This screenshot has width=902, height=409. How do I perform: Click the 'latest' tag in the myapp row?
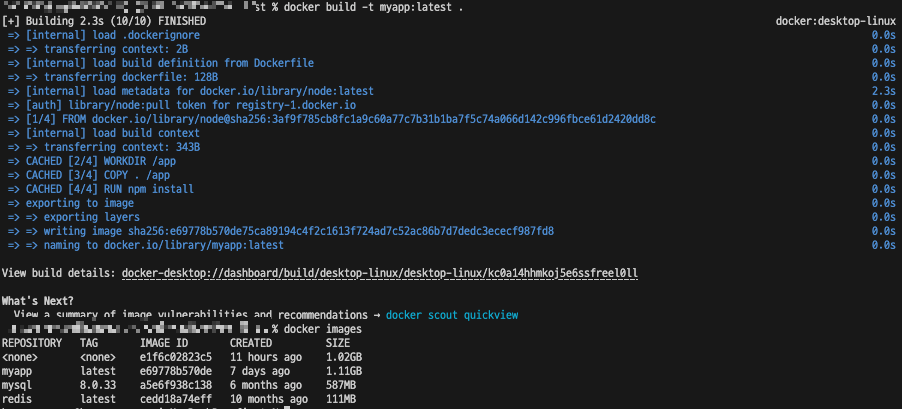coord(98,371)
